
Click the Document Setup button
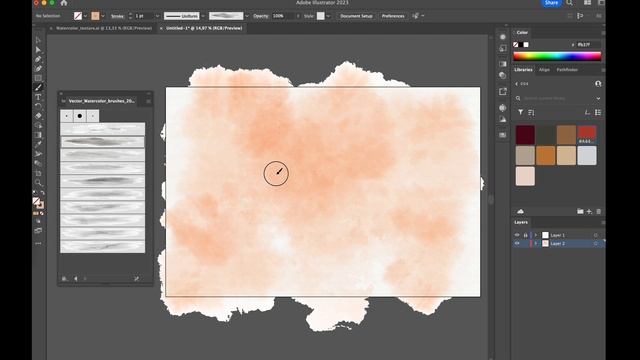(x=356, y=16)
